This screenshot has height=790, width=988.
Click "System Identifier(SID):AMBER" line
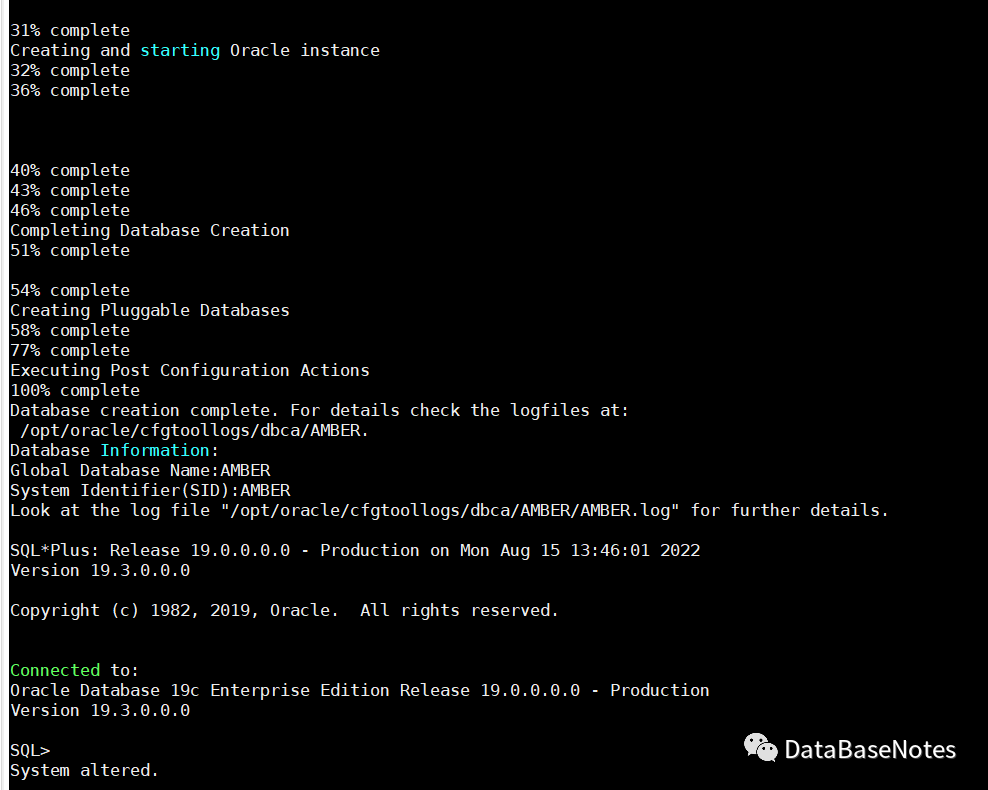[x=150, y=490]
